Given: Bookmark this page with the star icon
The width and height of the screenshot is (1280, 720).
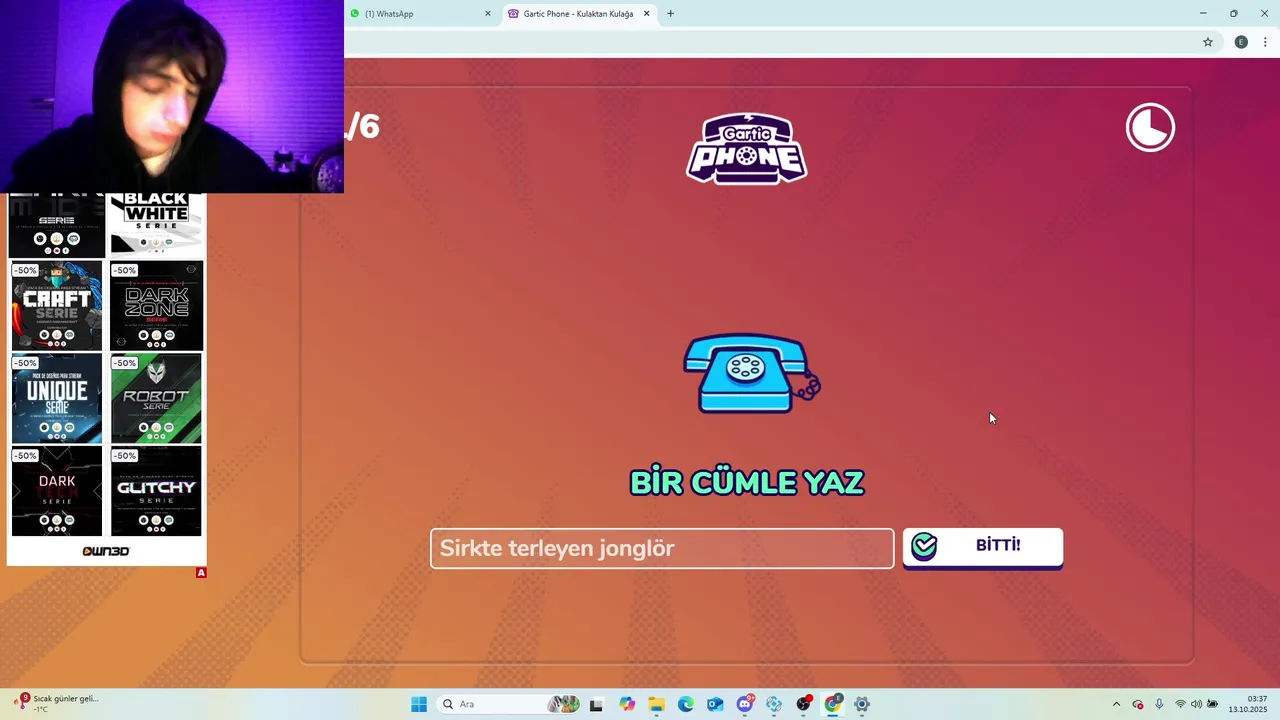Looking at the screenshot, I should [x=1208, y=42].
